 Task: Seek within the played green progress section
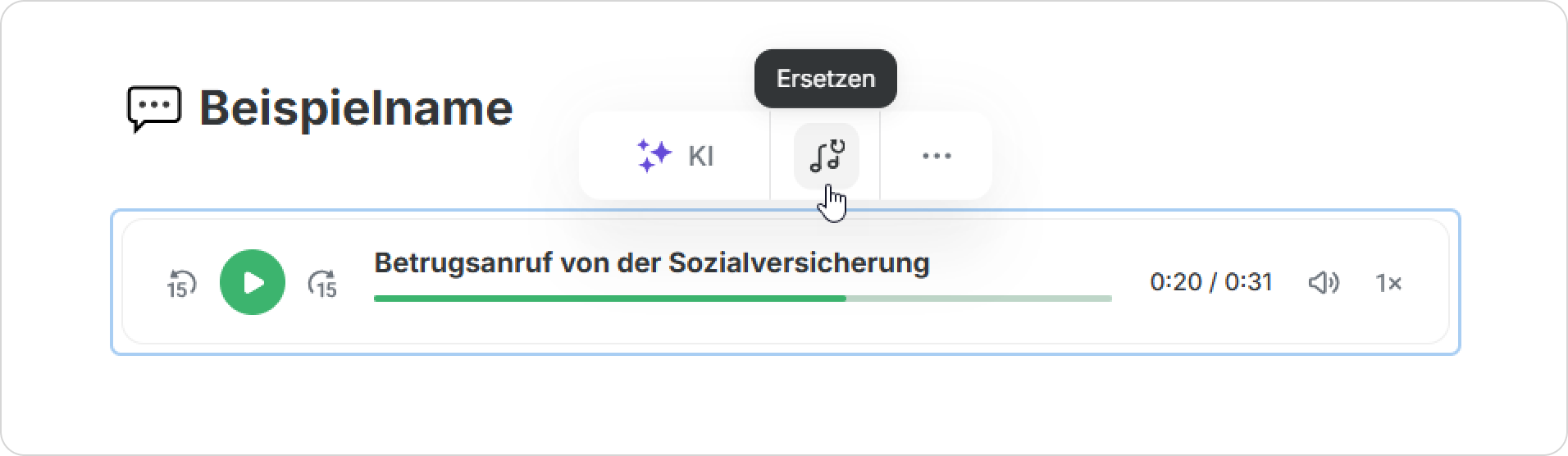pyautogui.click(x=607, y=299)
